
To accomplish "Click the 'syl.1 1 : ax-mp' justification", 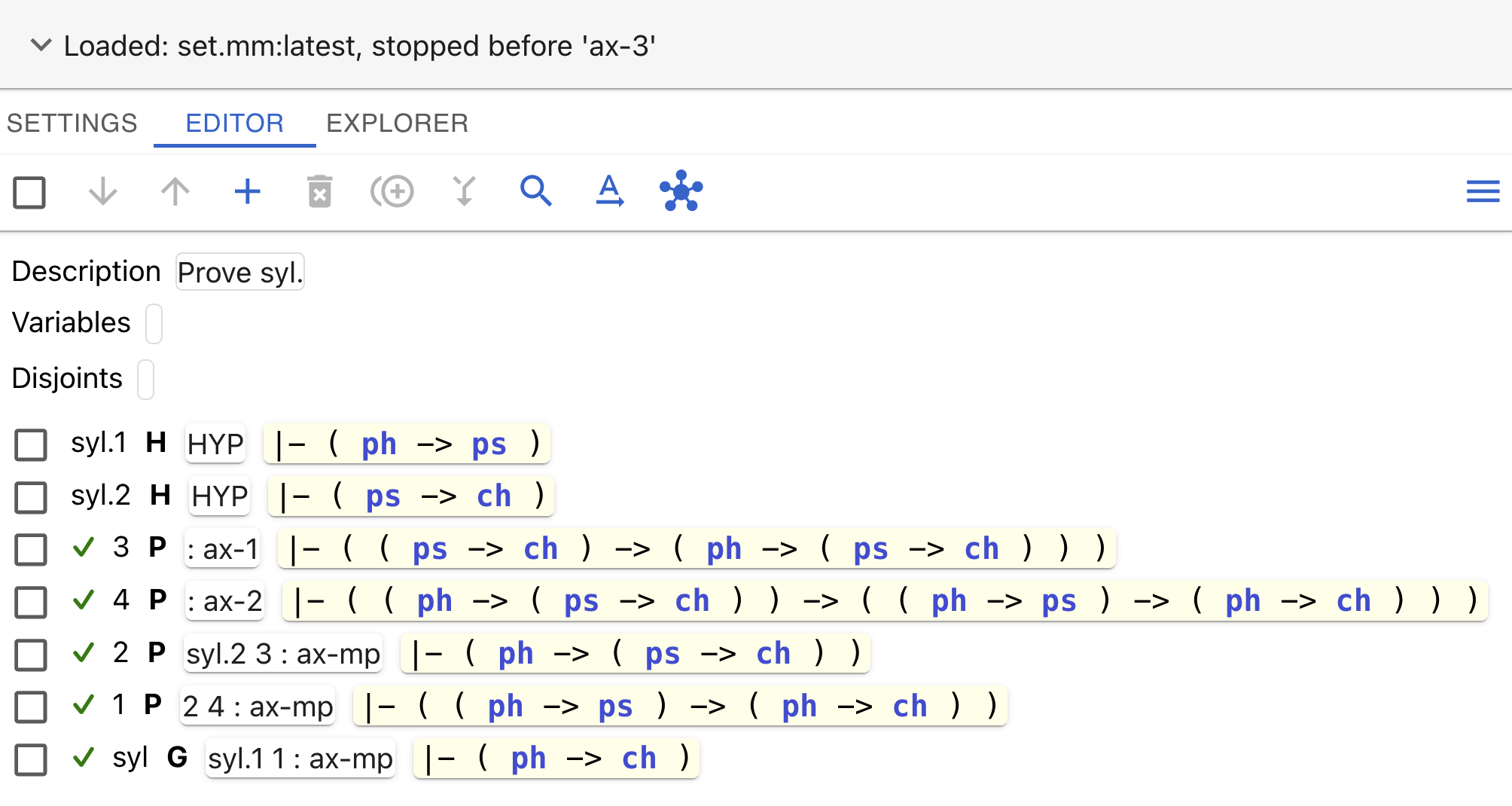I will click(300, 758).
